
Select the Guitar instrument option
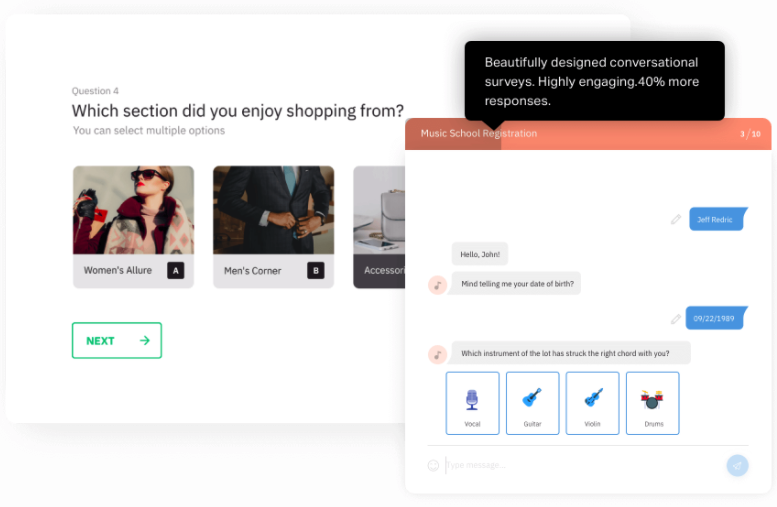532,402
